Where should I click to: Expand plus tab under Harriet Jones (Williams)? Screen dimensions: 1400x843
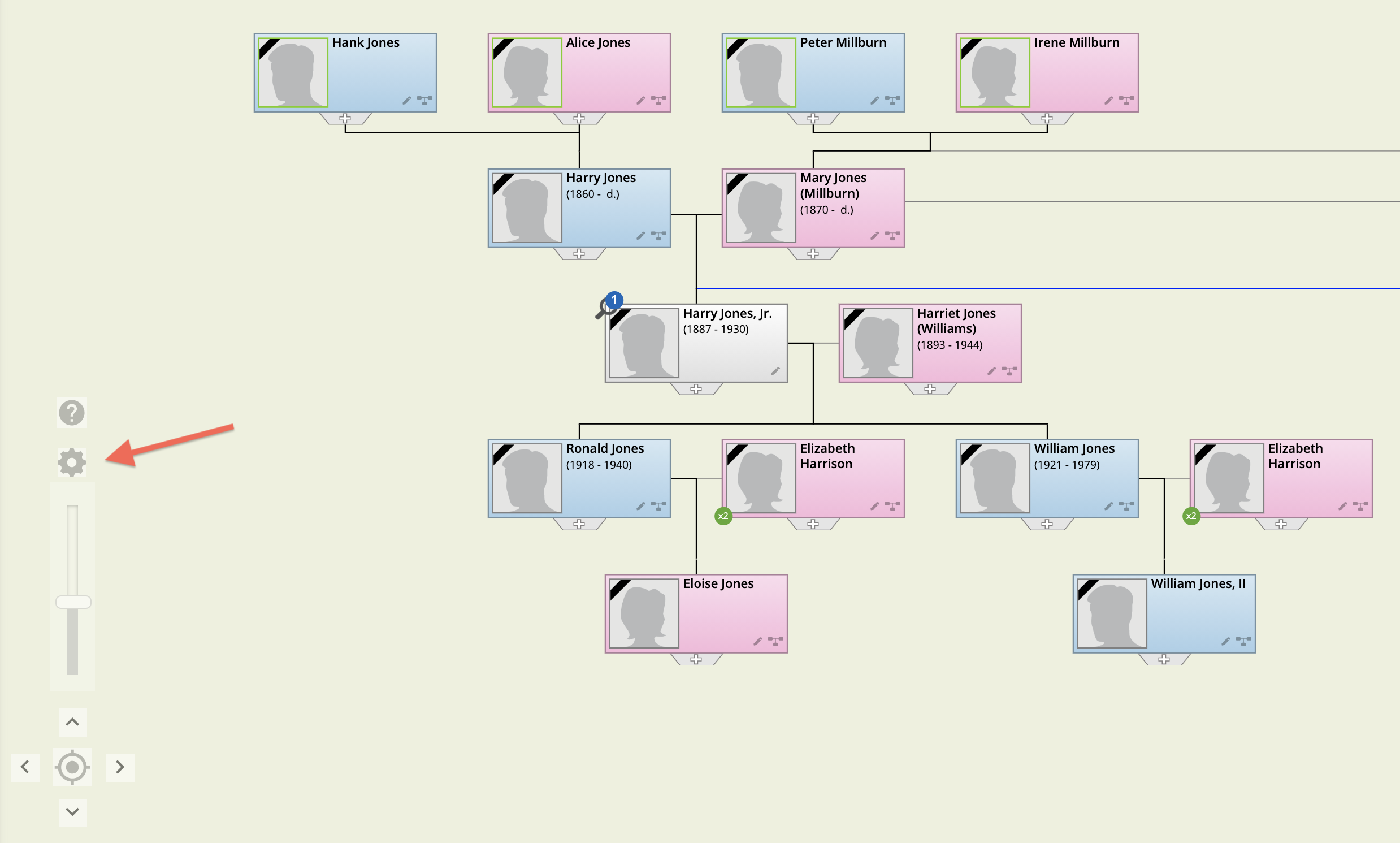(930, 388)
